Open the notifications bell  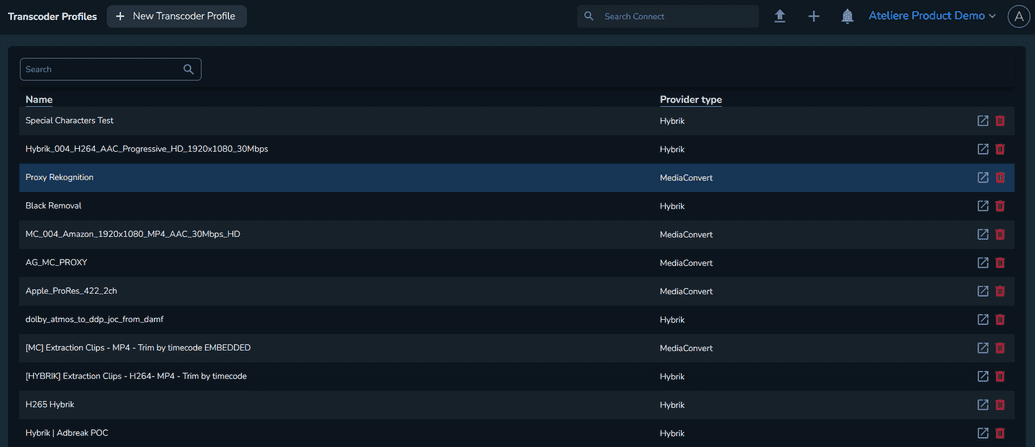coord(848,17)
